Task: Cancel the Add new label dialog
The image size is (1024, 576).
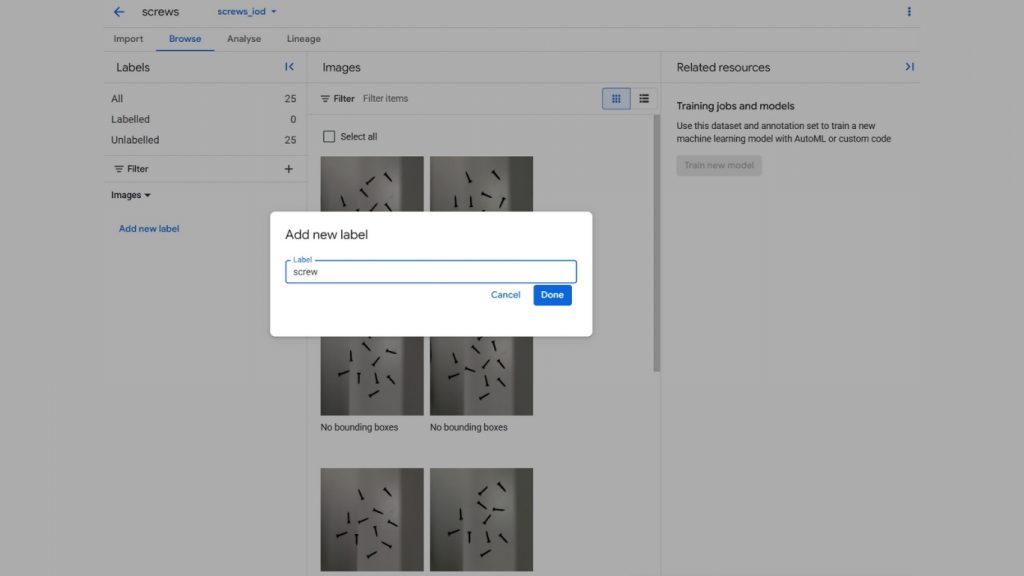Action: point(505,295)
